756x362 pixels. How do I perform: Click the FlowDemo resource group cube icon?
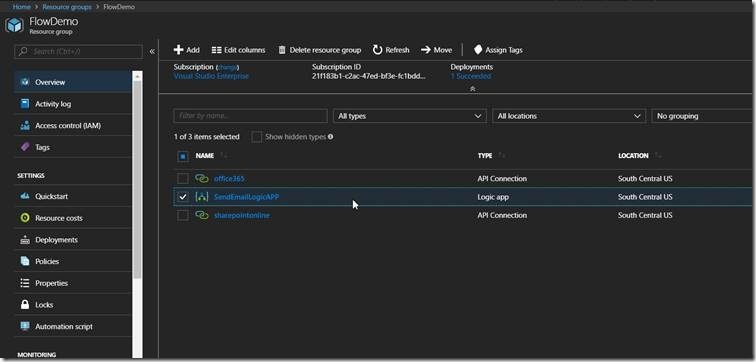click(x=14, y=25)
